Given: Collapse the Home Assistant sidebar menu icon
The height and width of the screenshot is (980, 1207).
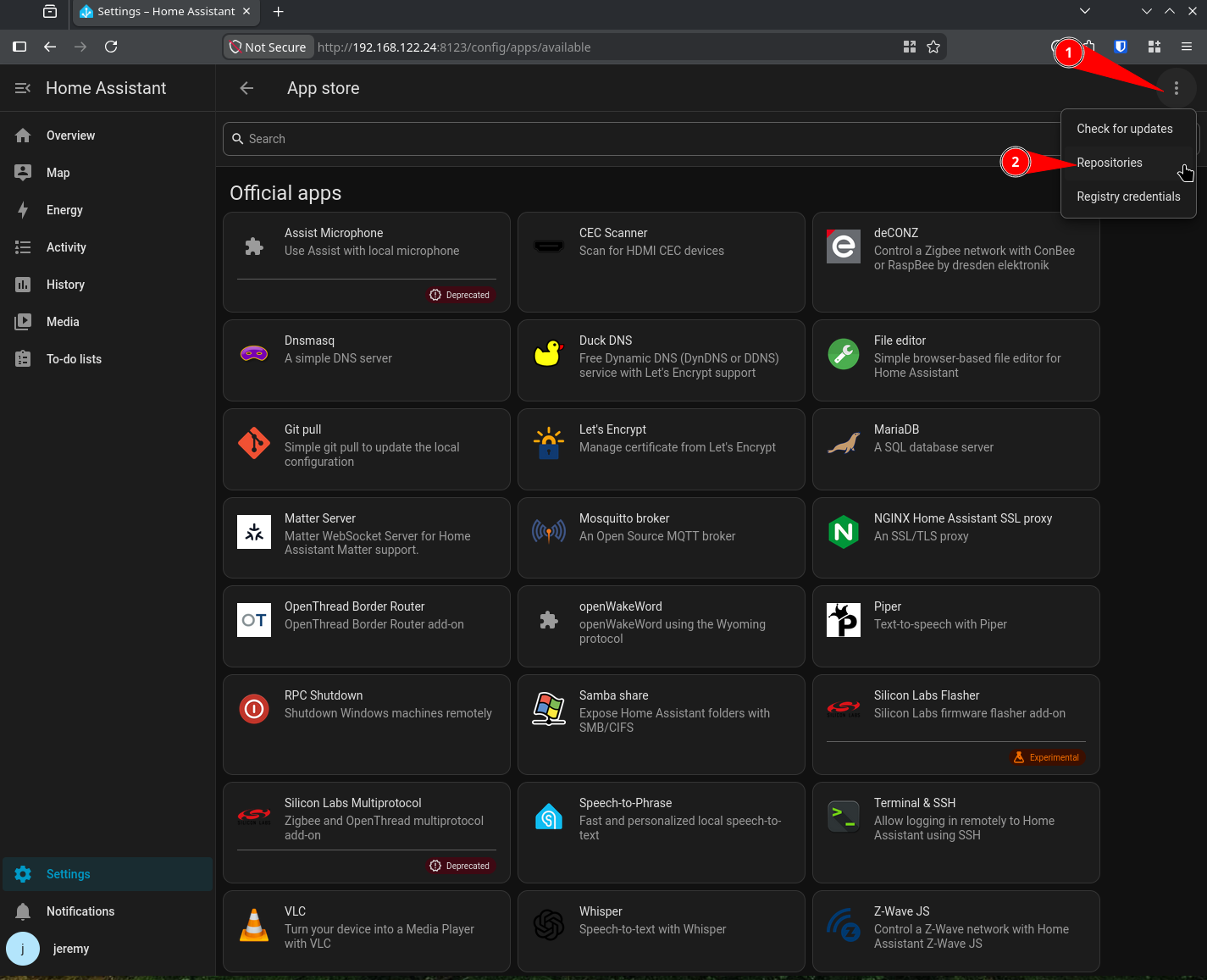Looking at the screenshot, I should (23, 88).
